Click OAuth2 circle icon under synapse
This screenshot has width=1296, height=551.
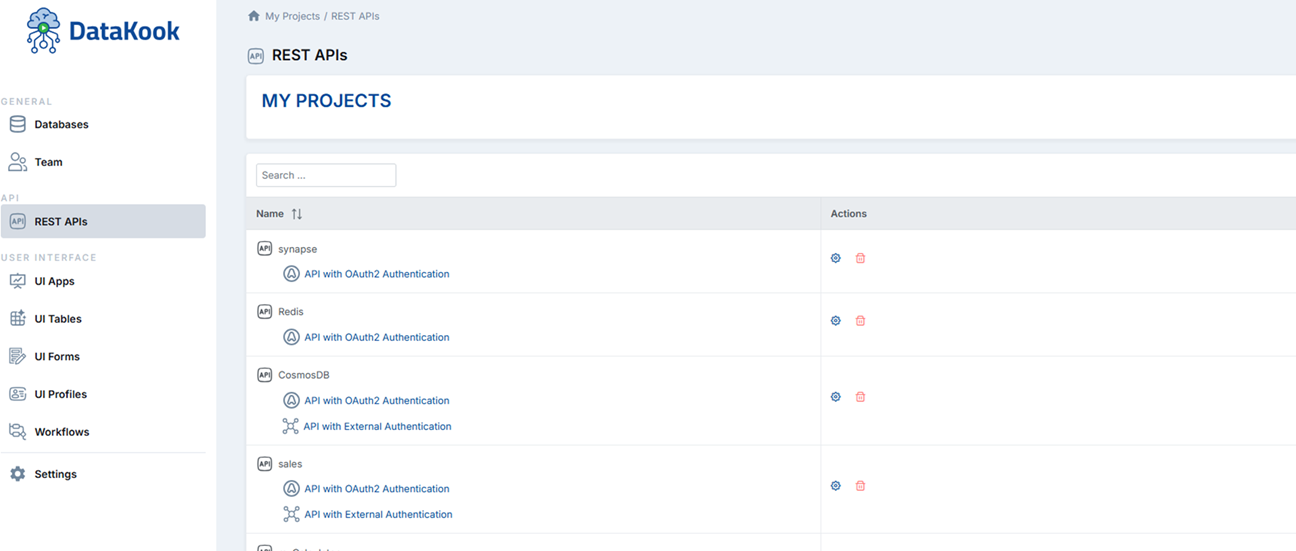pyautogui.click(x=291, y=274)
